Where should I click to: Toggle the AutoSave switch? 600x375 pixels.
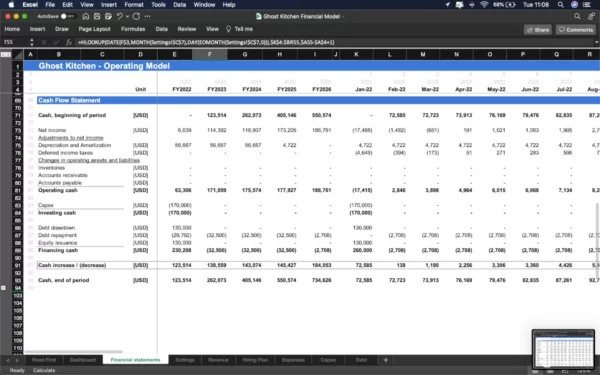(x=67, y=16)
